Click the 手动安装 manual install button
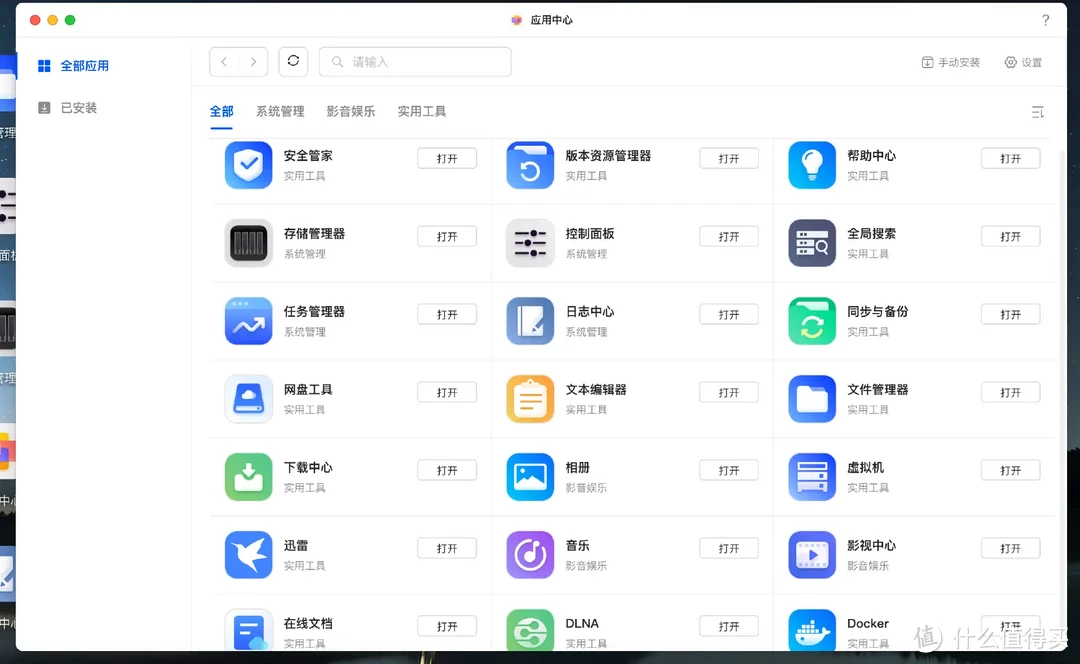The width and height of the screenshot is (1080, 664). (x=950, y=62)
